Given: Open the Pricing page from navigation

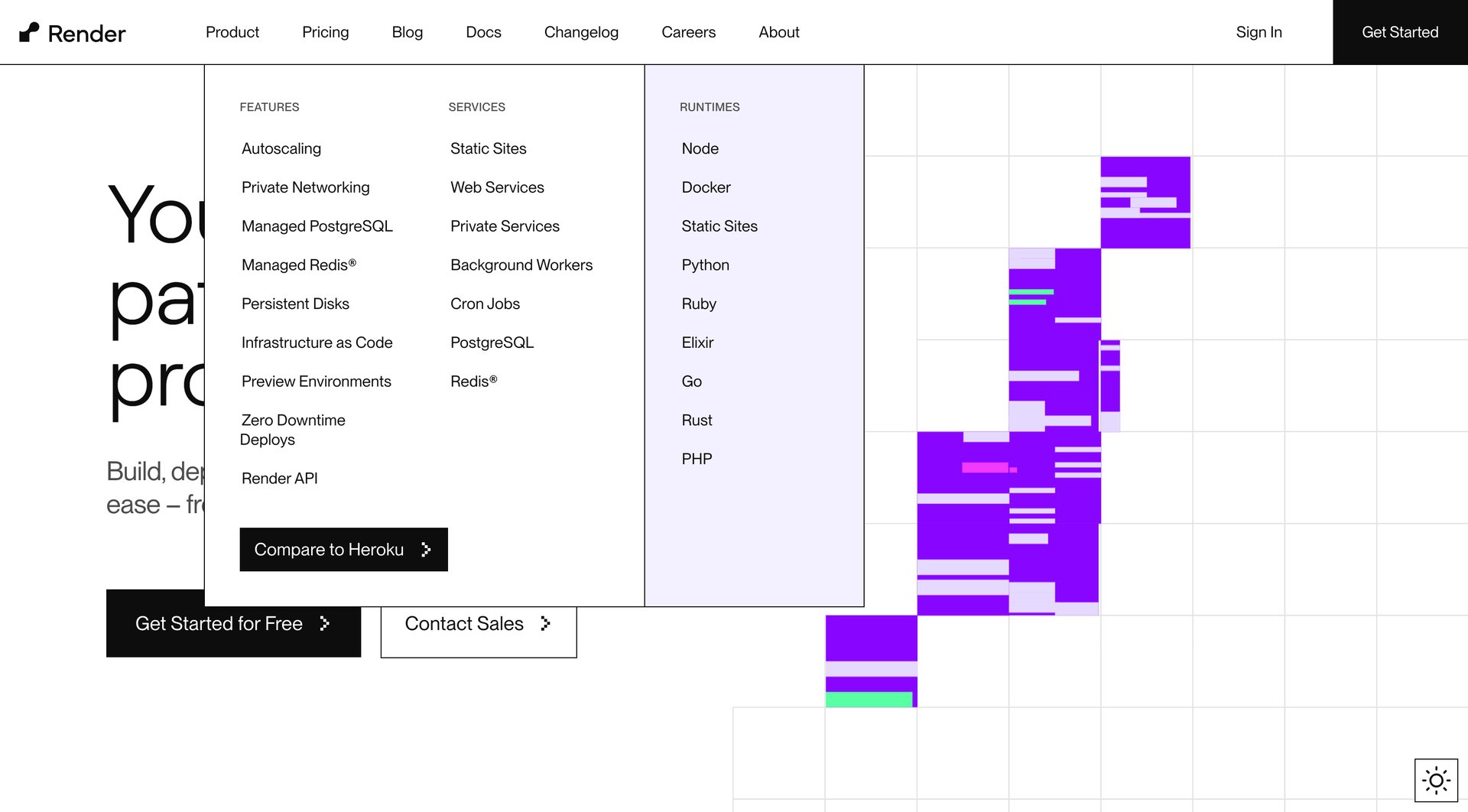Looking at the screenshot, I should (326, 32).
